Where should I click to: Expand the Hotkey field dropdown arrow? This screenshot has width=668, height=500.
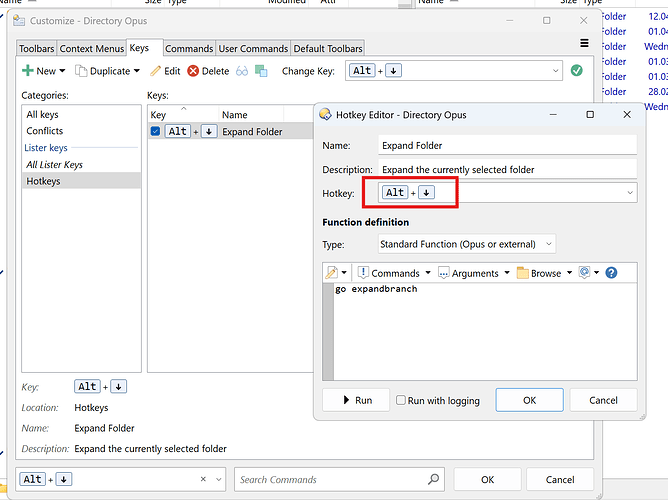pos(630,193)
